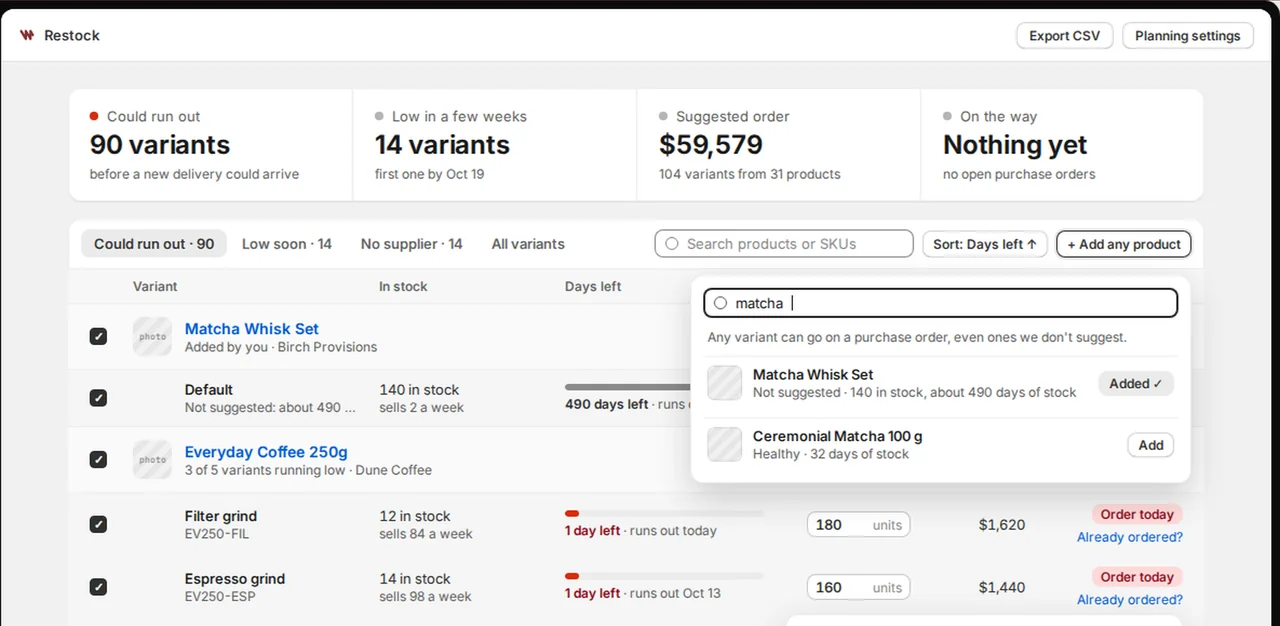The height and width of the screenshot is (626, 1280).
Task: Click the Suggested order $59,579 card
Action: (x=778, y=145)
